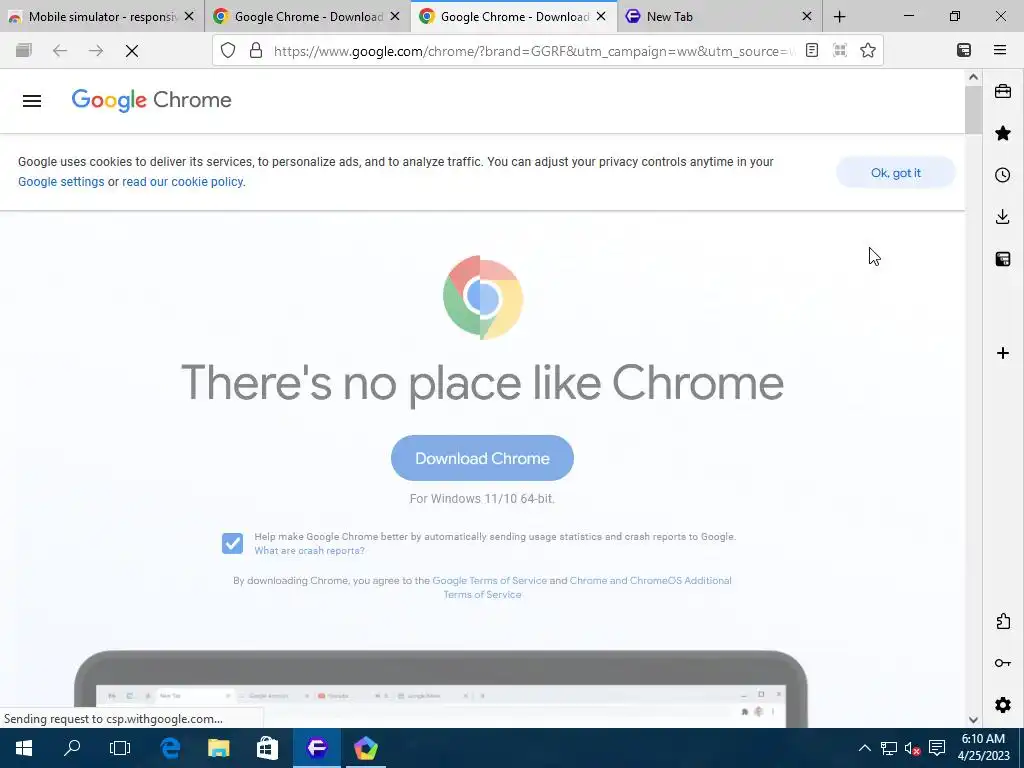Click the sidebar panel icon below downloads

[1003, 259]
